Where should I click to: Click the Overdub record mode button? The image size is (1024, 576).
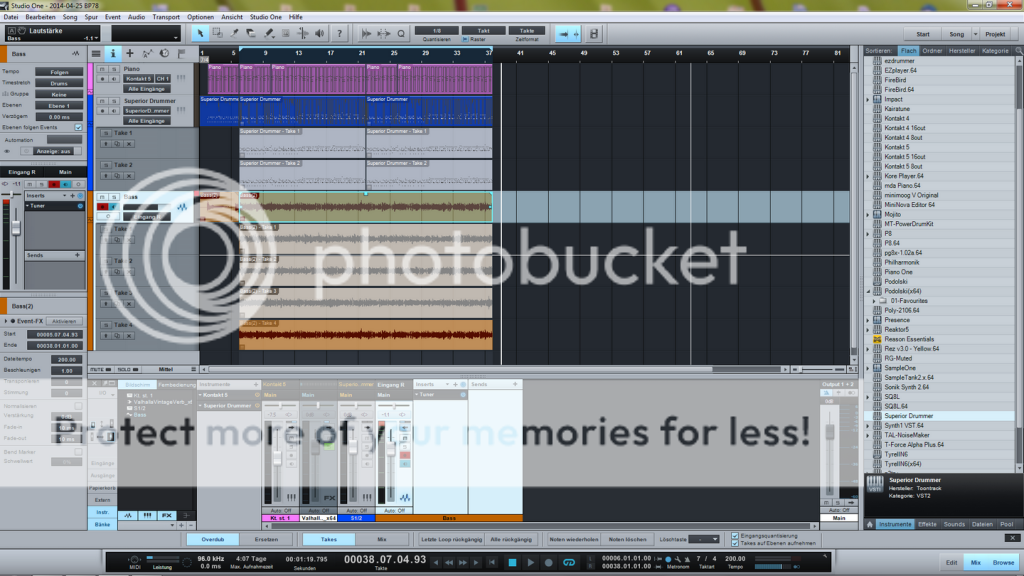coord(213,539)
